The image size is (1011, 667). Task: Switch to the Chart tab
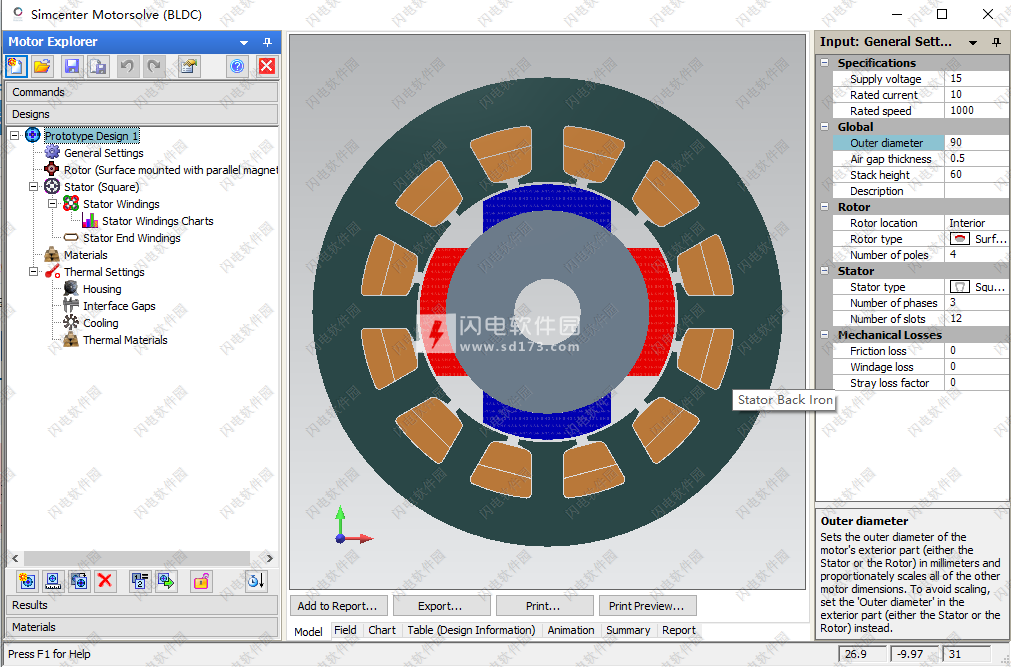[x=382, y=630]
